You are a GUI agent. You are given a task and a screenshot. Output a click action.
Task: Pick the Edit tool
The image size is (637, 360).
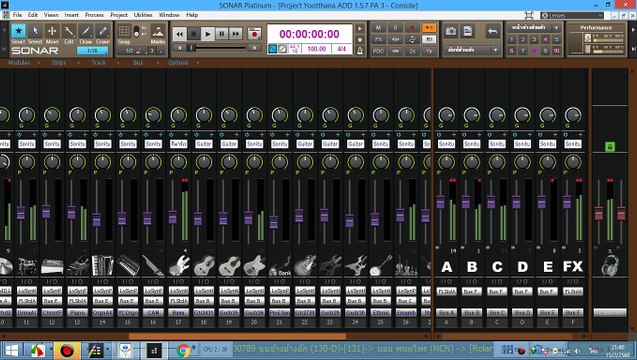pyautogui.click(x=69, y=31)
